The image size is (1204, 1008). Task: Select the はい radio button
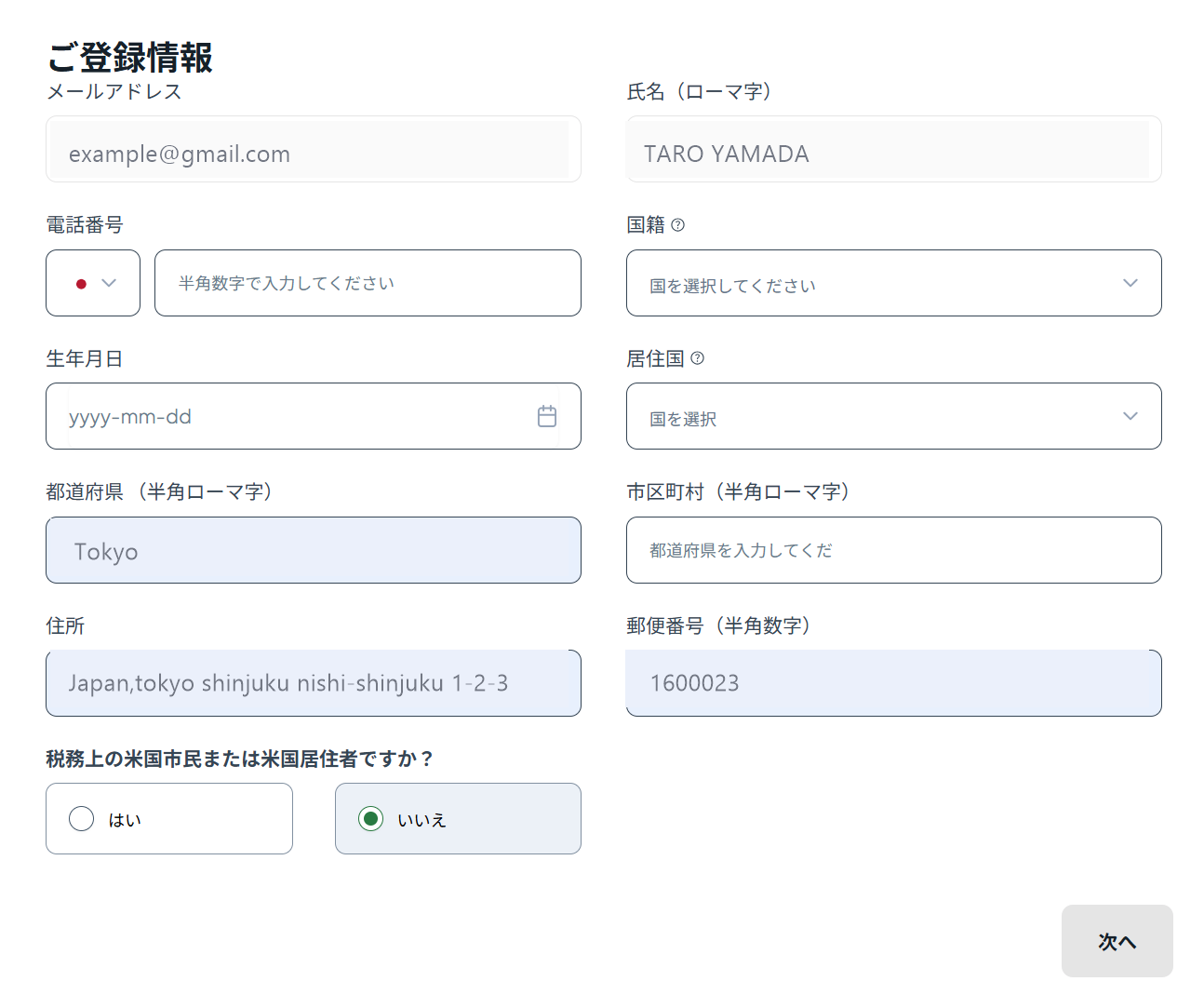pos(82,818)
